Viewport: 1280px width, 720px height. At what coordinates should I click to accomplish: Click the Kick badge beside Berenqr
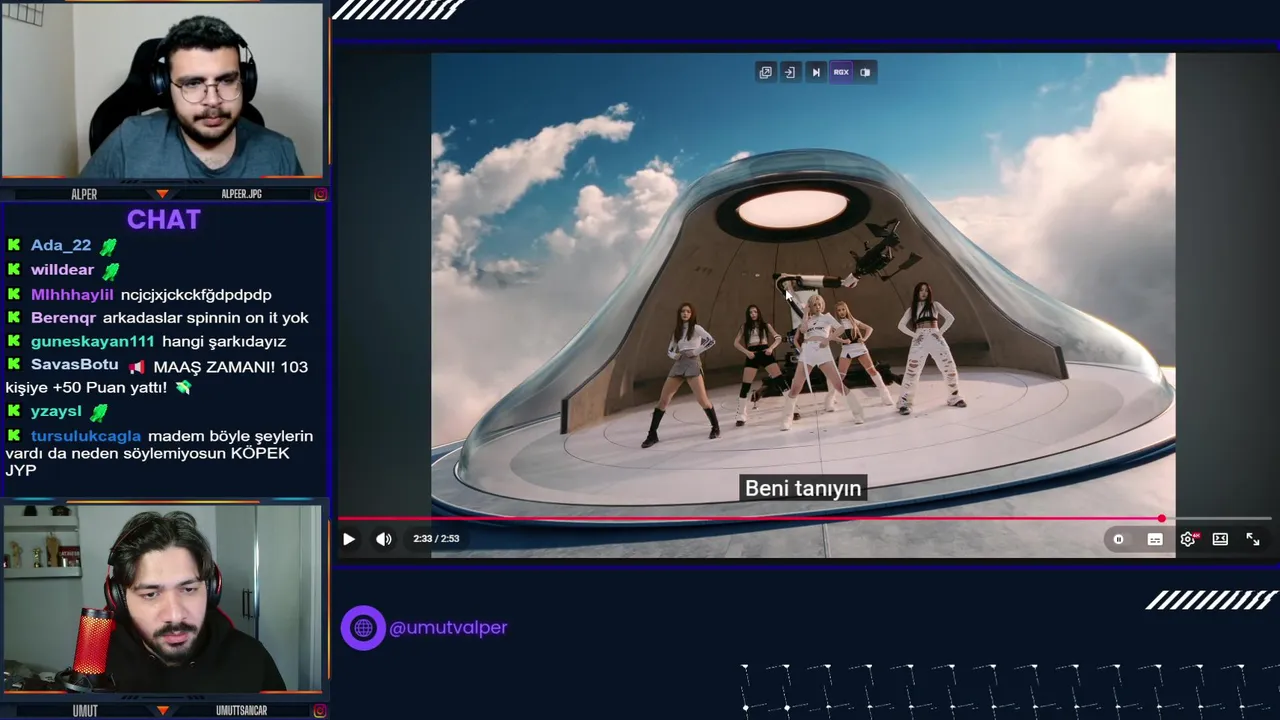[14, 318]
